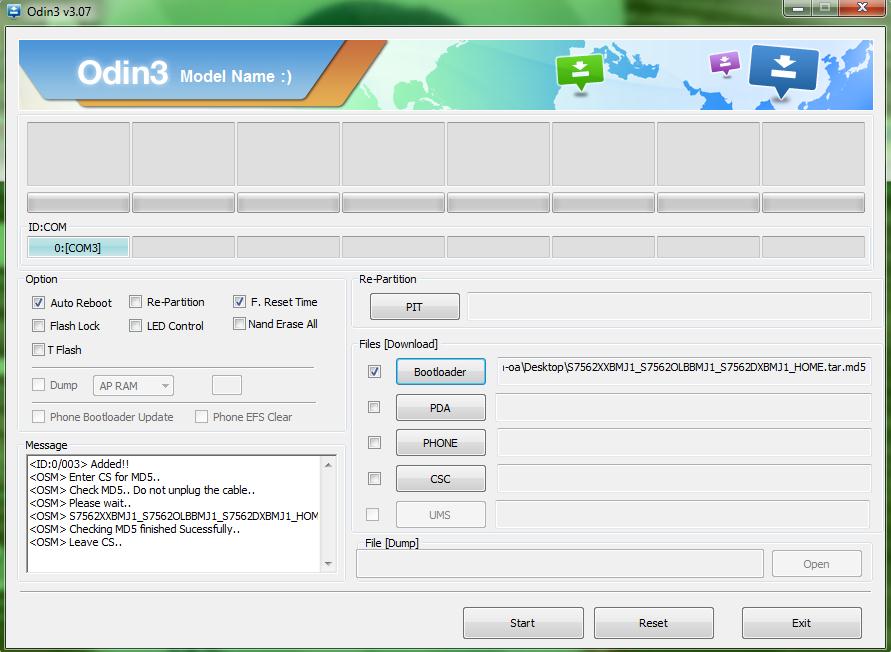Click the Reset button

[653, 623]
